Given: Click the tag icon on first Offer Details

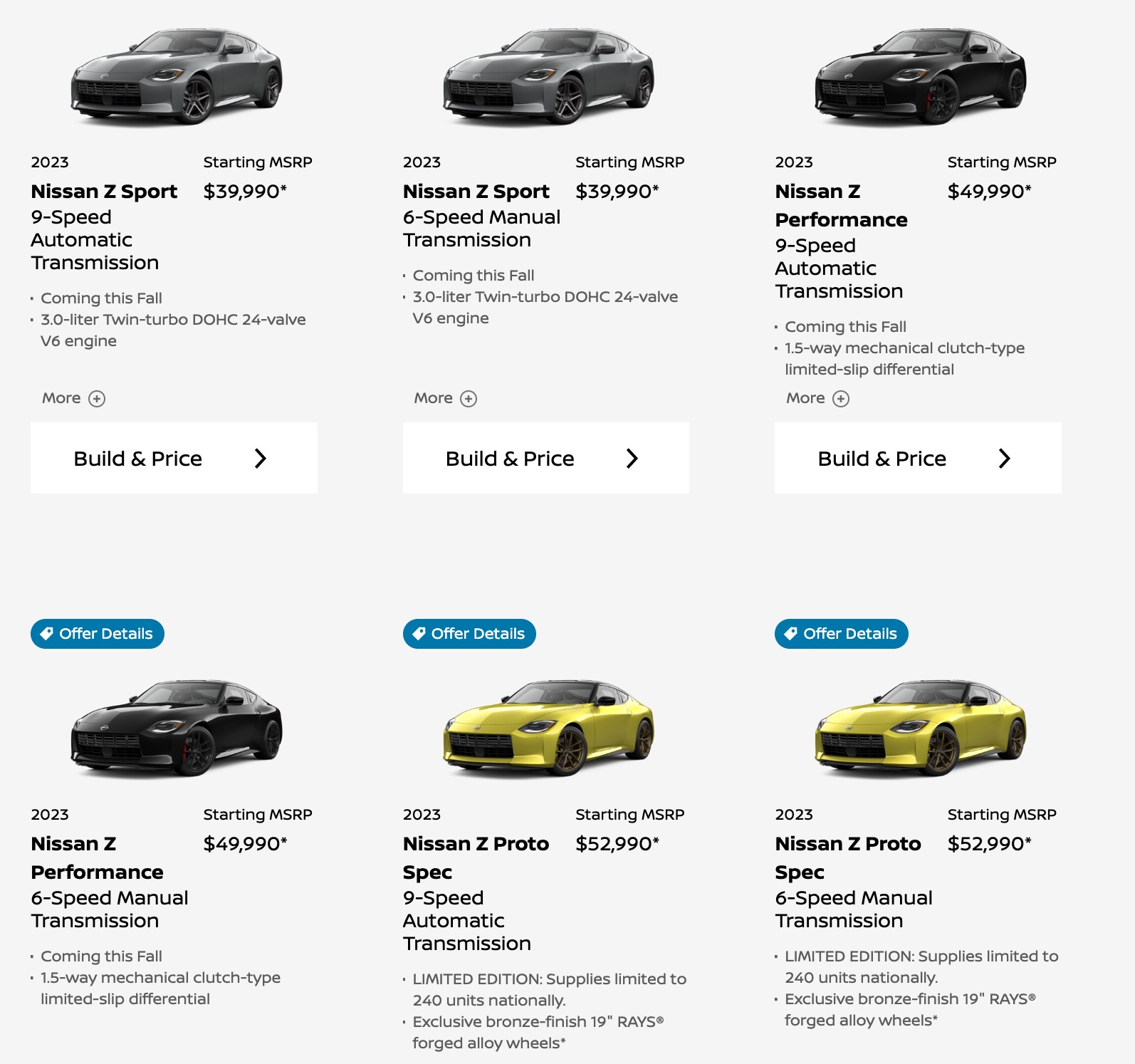Looking at the screenshot, I should 47,634.
